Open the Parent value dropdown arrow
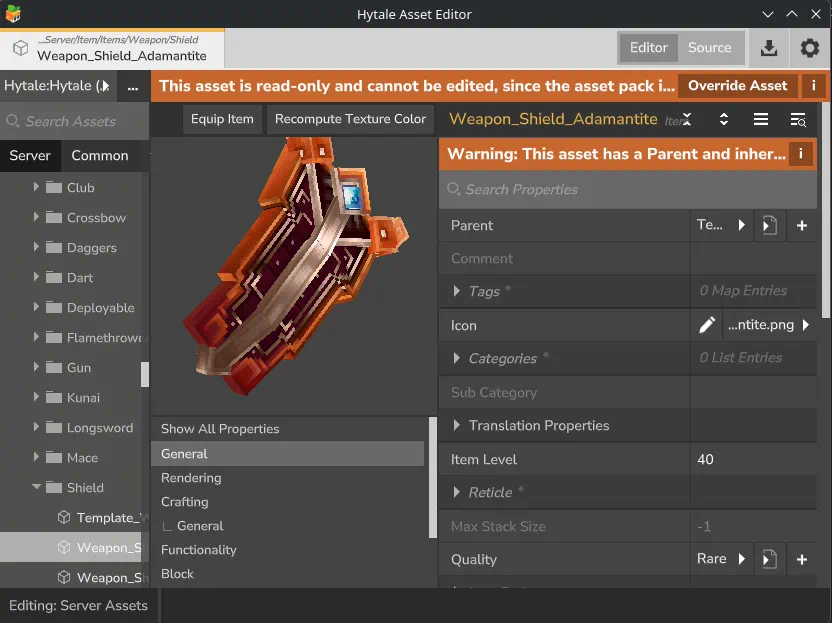Image resolution: width=832 pixels, height=623 pixels. [741, 226]
